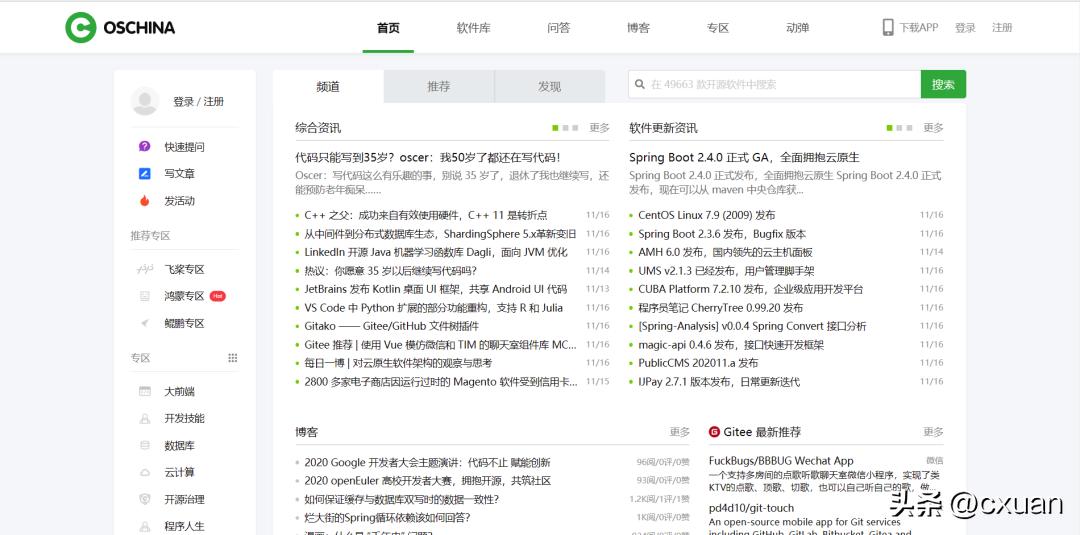
Task: Open LinkedIn 开源 Dagli news item
Action: (436, 253)
